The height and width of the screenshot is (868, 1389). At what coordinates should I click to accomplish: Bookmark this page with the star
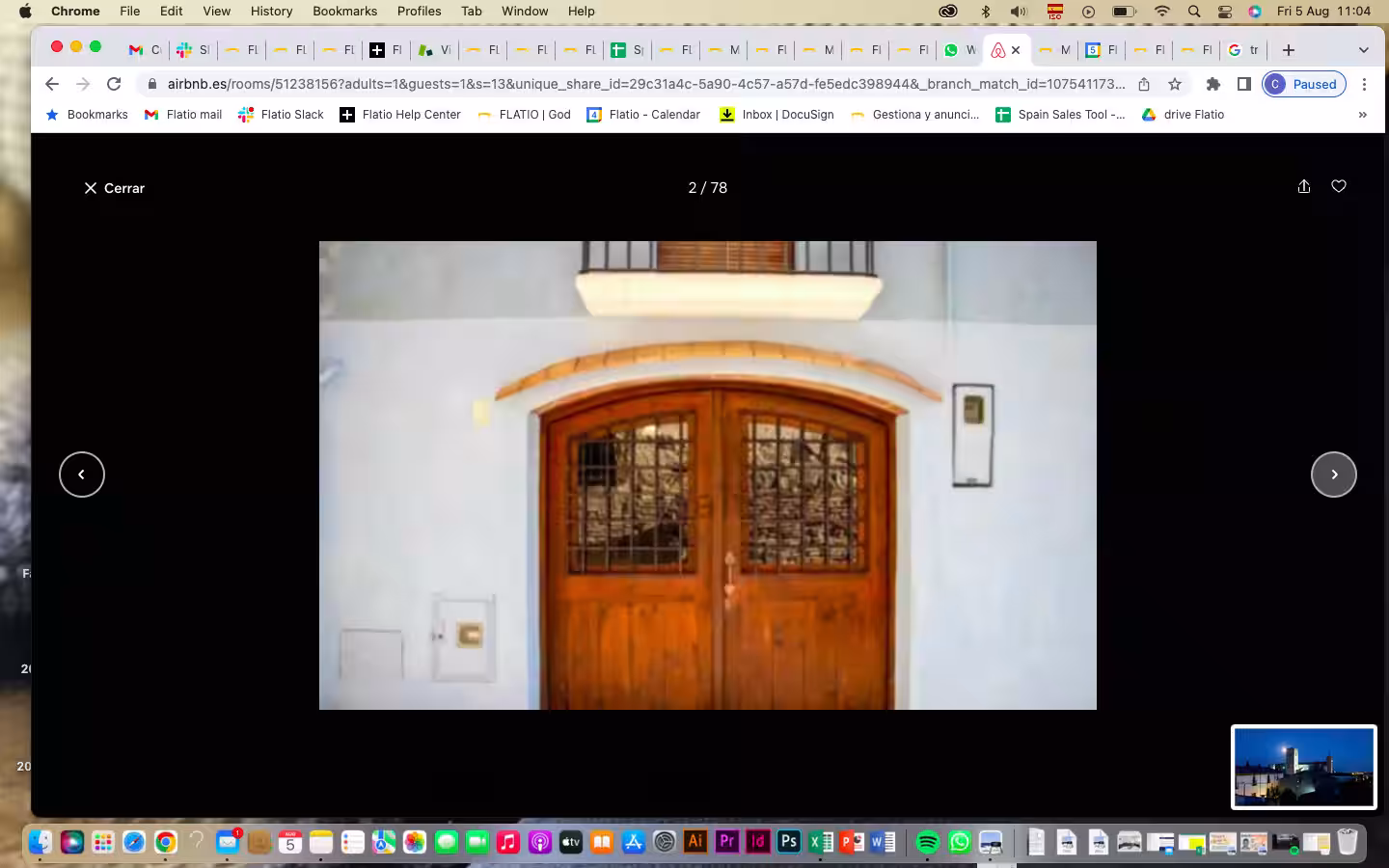pos(1175,84)
